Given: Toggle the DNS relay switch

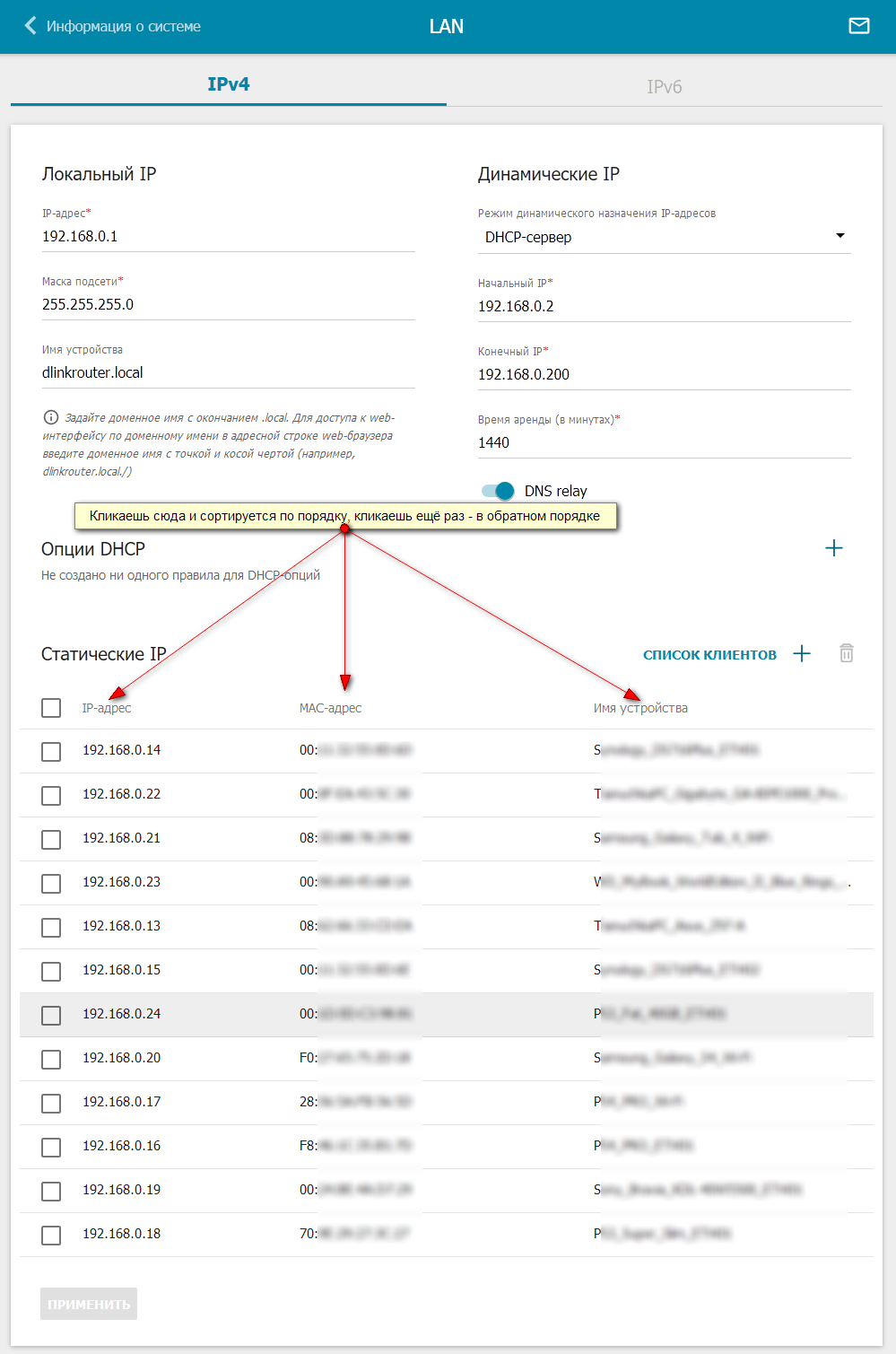Looking at the screenshot, I should 498,491.
